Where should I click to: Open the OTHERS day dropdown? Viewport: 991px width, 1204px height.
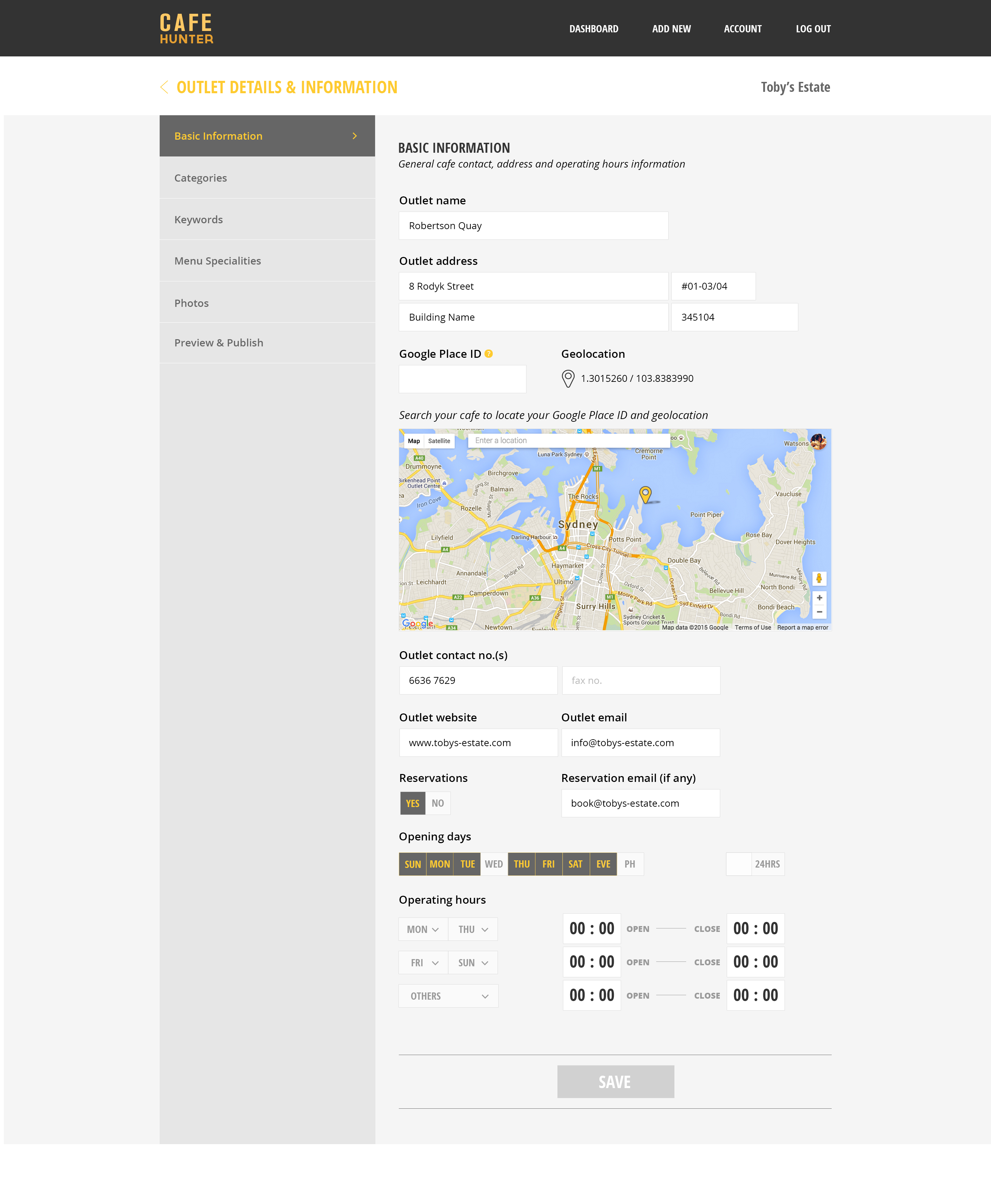tap(448, 996)
